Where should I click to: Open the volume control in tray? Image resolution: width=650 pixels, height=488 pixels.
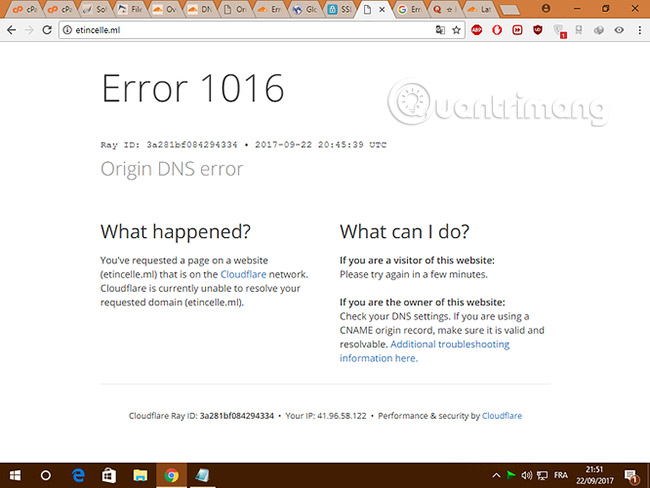[x=526, y=475]
